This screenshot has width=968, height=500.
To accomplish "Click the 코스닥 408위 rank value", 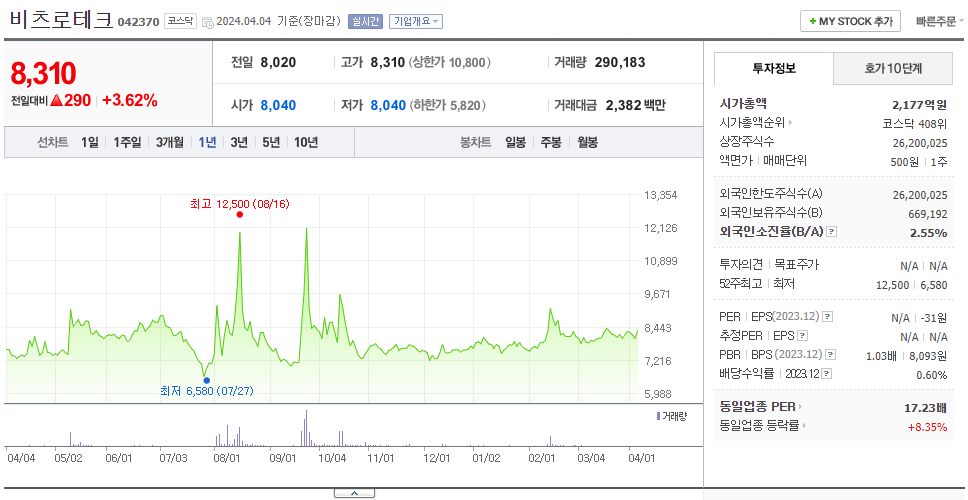I will coord(915,123).
